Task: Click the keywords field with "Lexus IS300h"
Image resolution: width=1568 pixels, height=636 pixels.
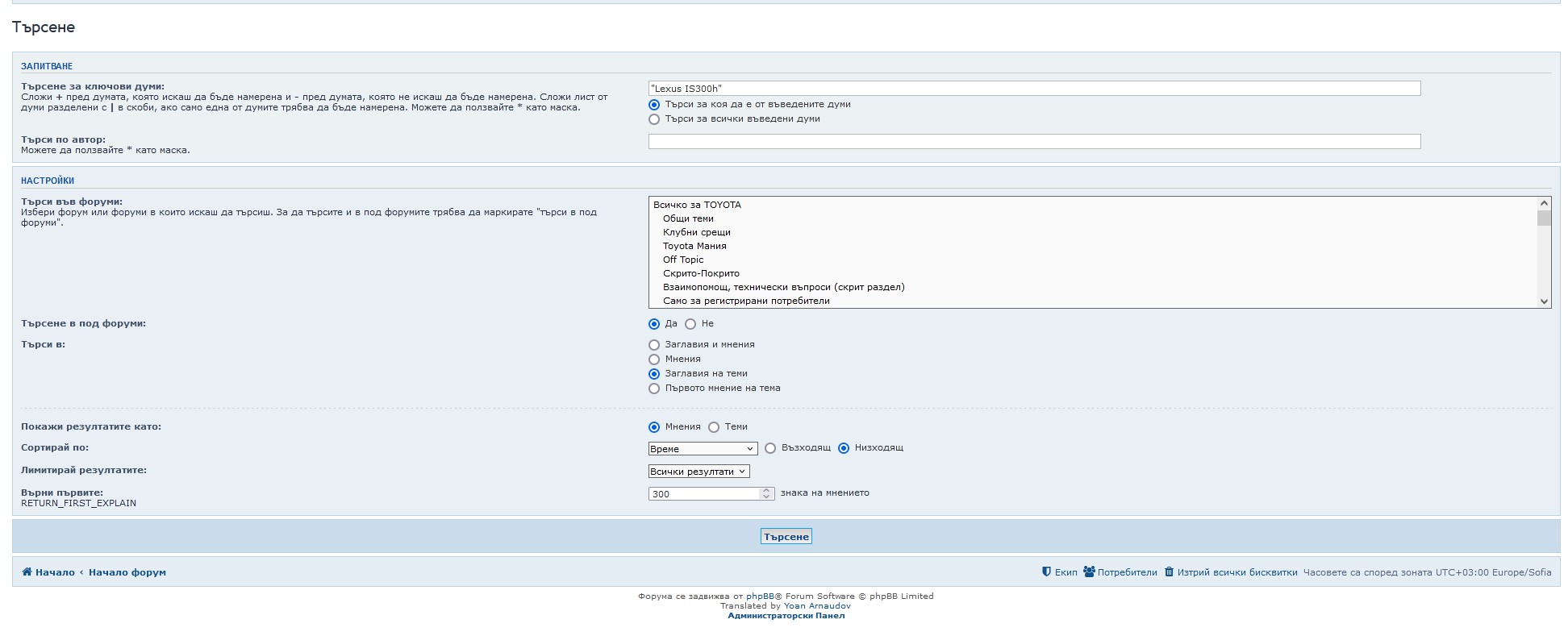Action: (x=1034, y=89)
